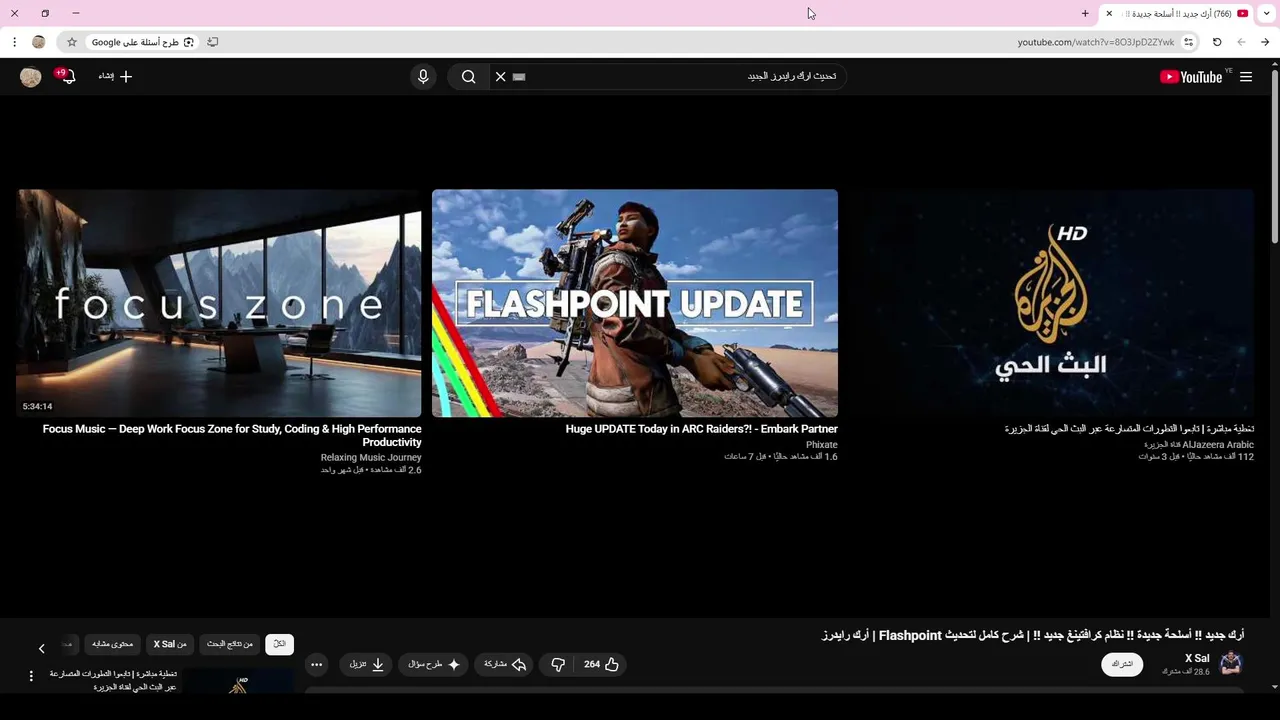The width and height of the screenshot is (1280, 720).
Task: Select the الكل filter chip
Action: [279, 644]
